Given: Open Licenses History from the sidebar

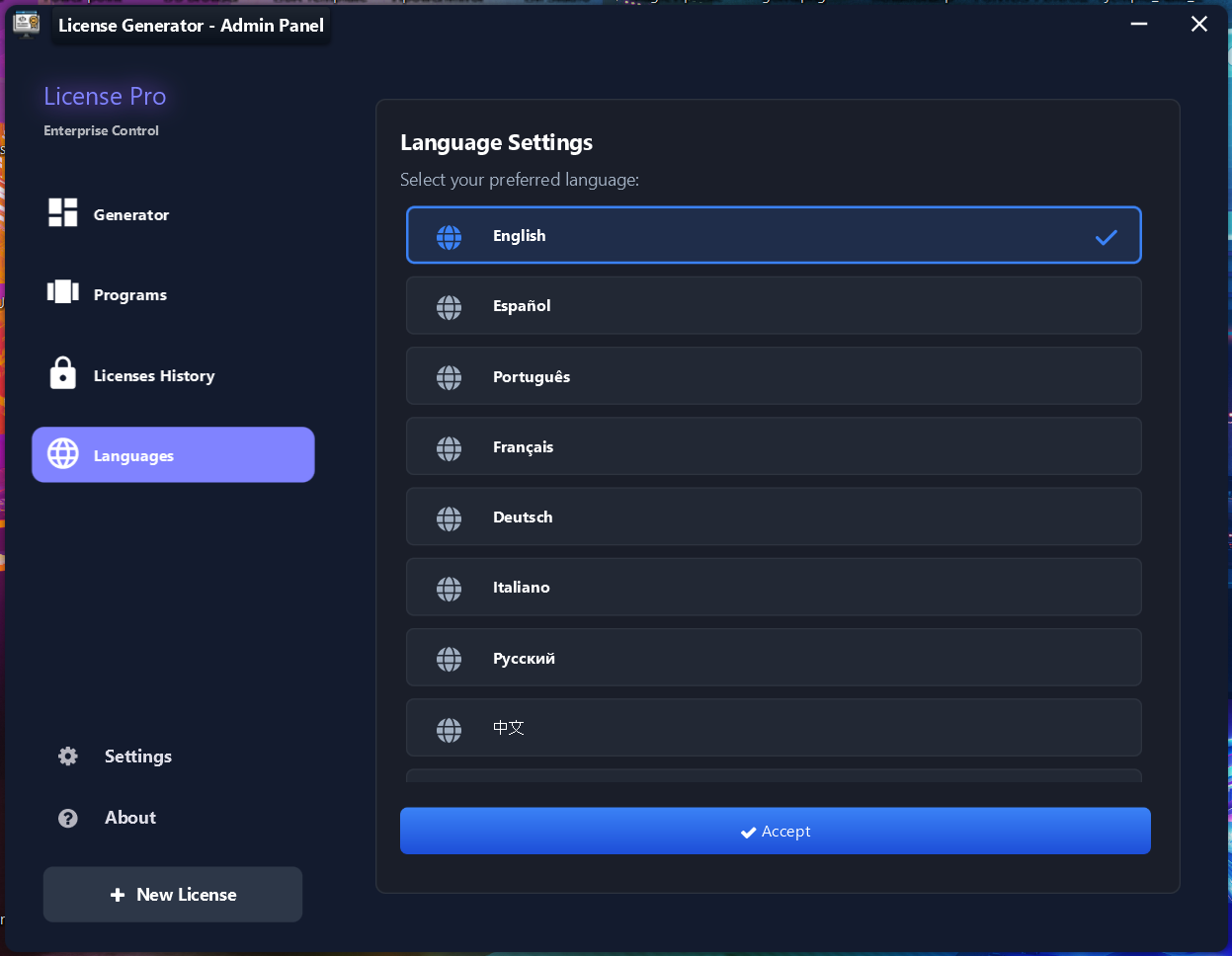Looking at the screenshot, I should [173, 375].
